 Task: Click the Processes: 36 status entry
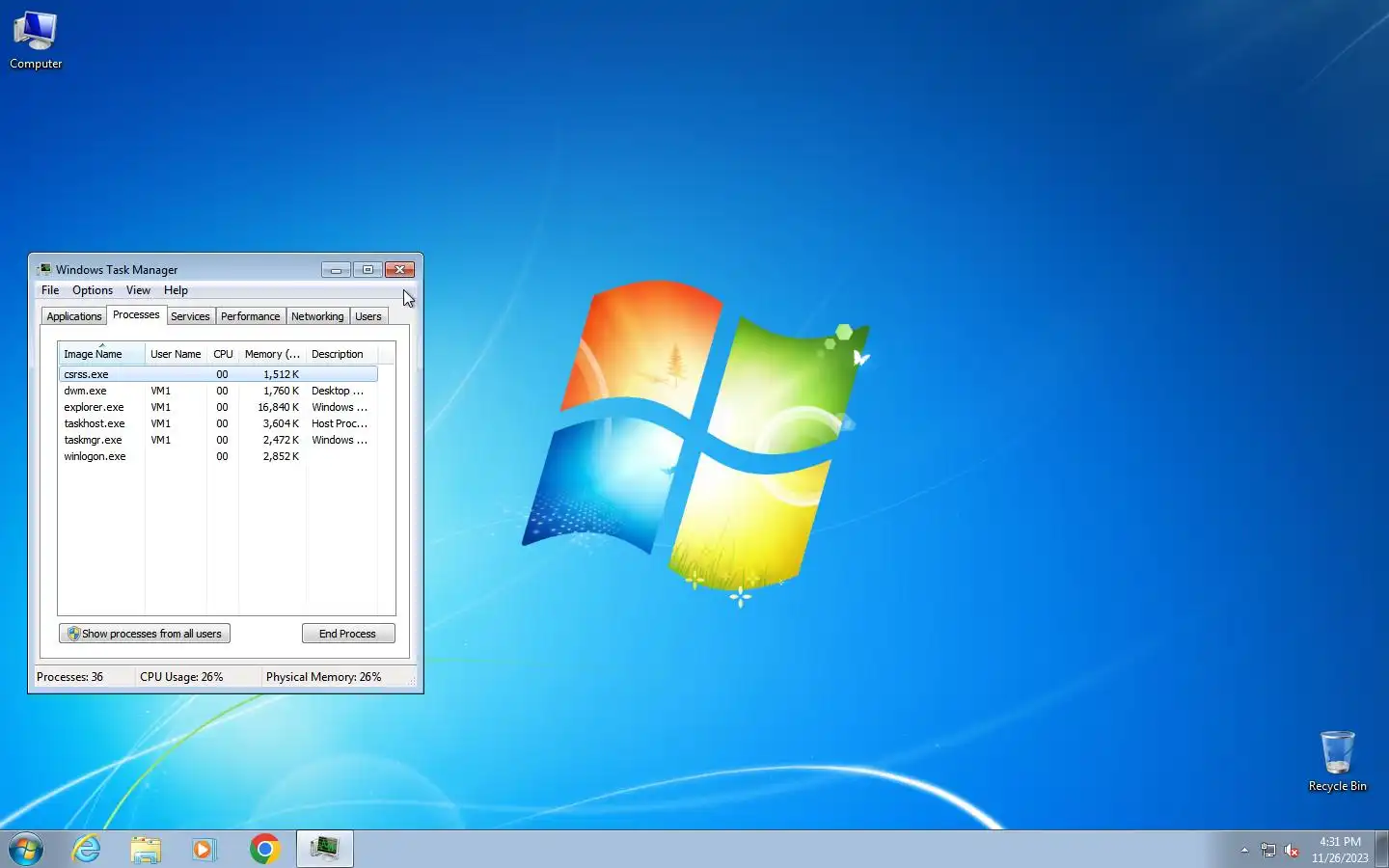(69, 677)
